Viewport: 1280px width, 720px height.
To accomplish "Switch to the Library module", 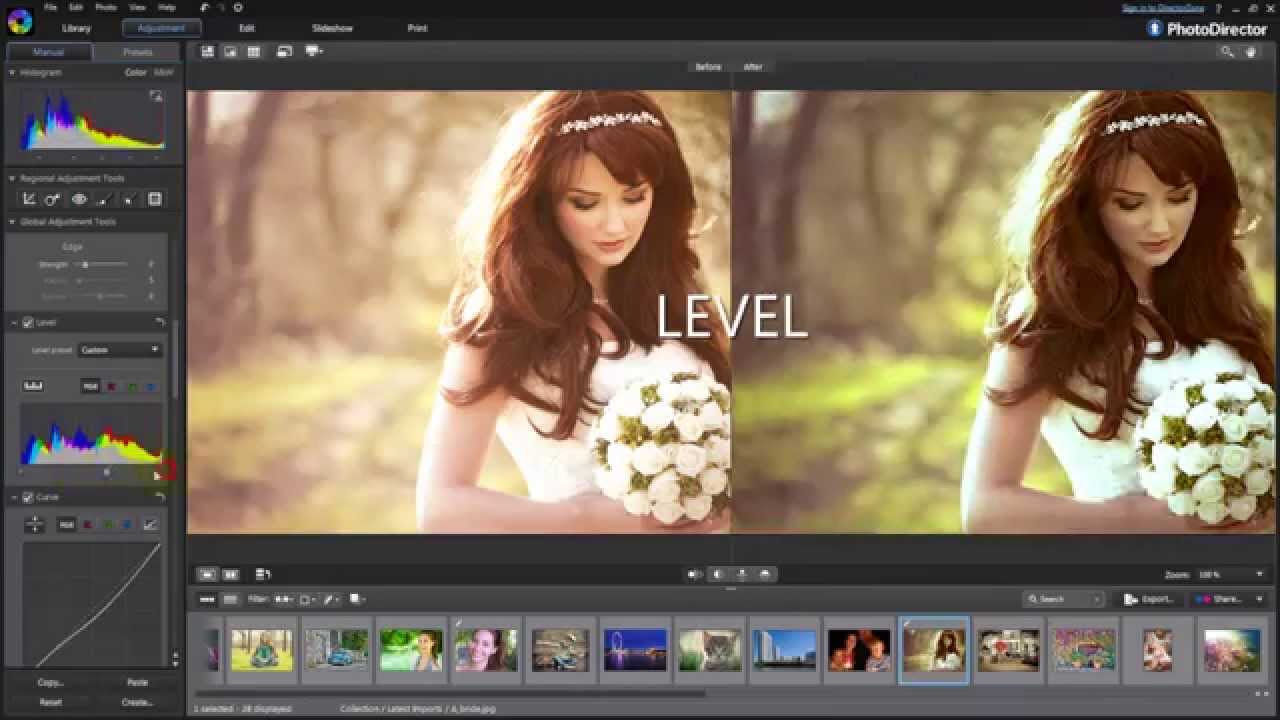I will coord(74,28).
